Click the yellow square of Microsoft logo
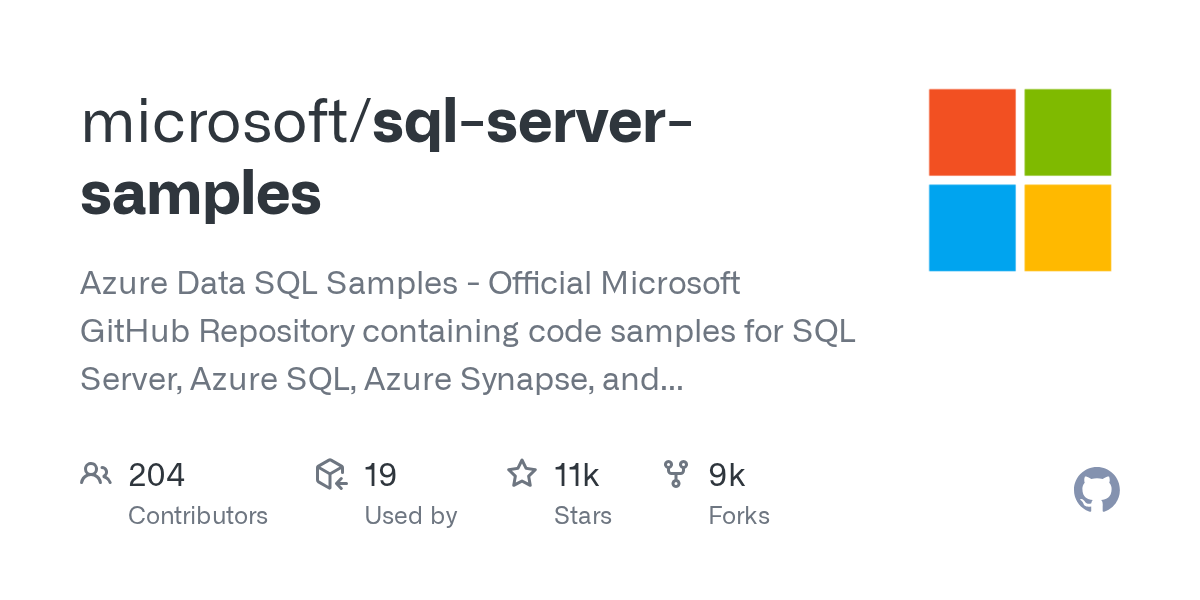The width and height of the screenshot is (1200, 600). pyautogui.click(x=1068, y=228)
